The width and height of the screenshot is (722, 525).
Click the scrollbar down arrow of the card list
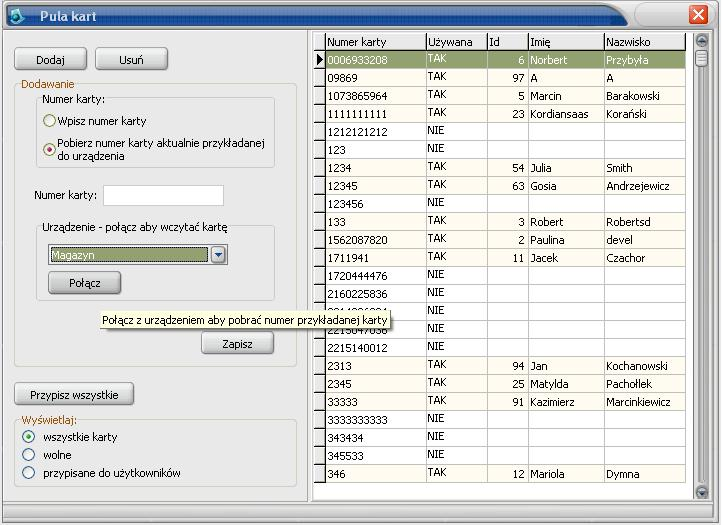click(x=702, y=492)
